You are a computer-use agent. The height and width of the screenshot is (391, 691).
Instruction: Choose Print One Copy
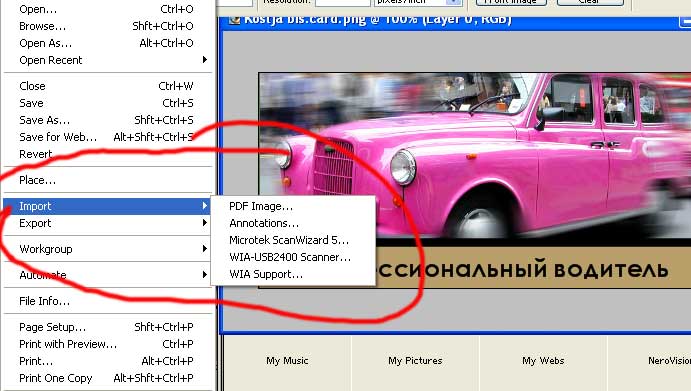tap(108, 378)
